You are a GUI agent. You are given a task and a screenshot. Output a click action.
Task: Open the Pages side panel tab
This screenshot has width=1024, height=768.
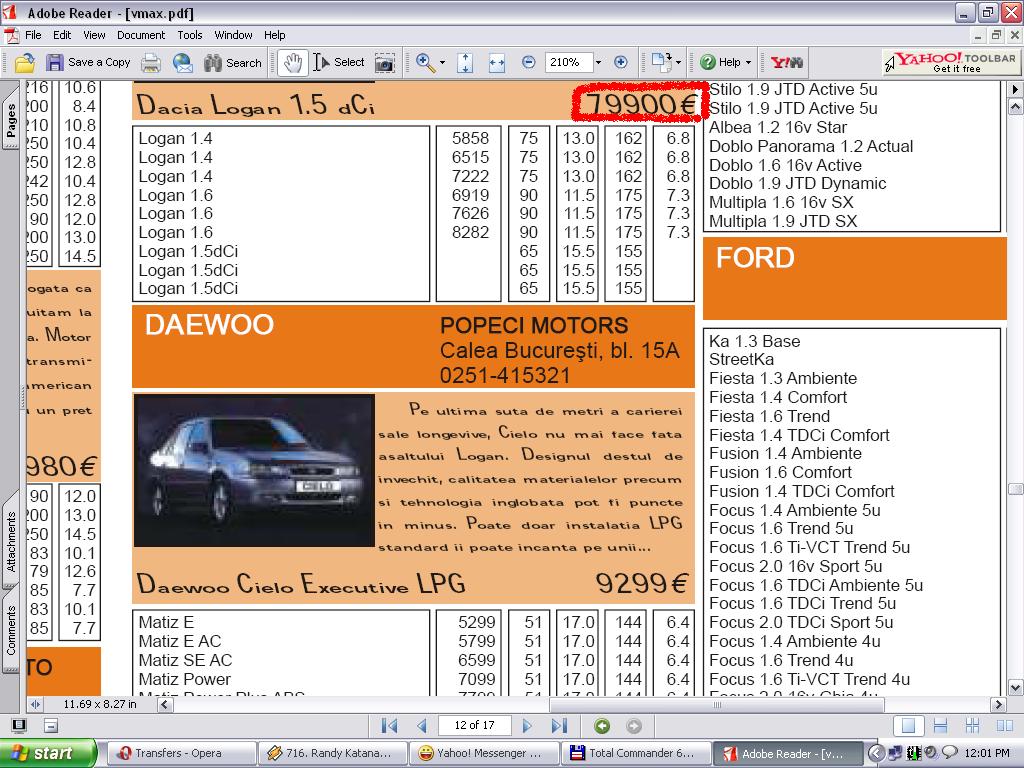pyautogui.click(x=12, y=120)
